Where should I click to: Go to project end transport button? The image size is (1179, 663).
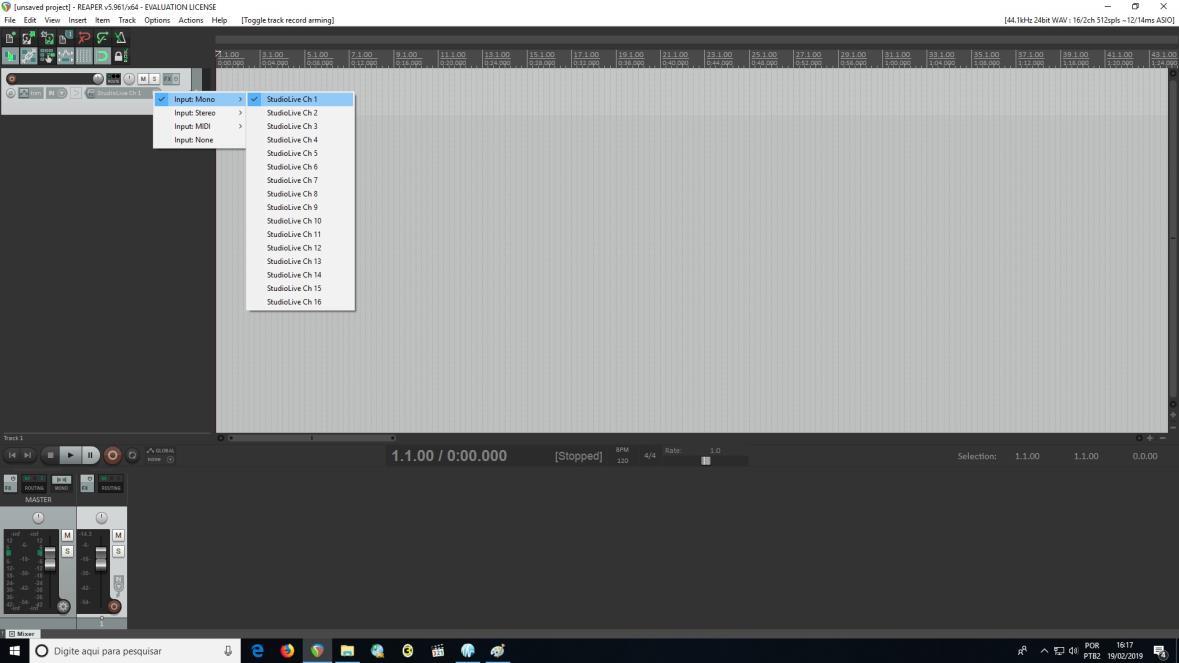(x=28, y=455)
